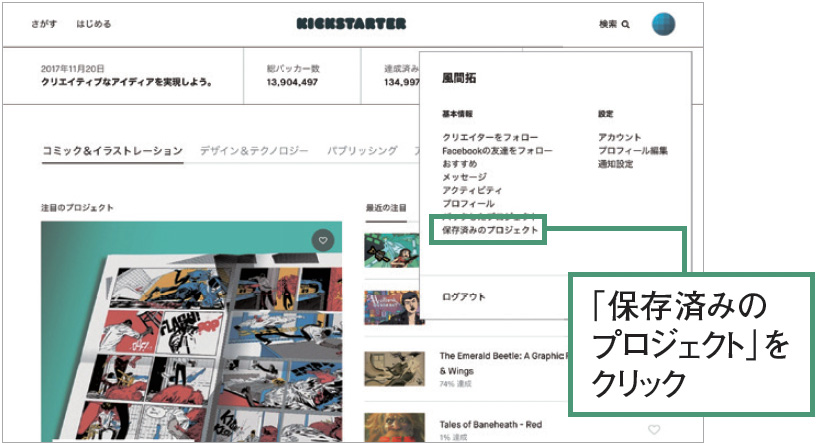The height and width of the screenshot is (444, 816).
Task: Click the 2017年11月20日 date text
Action: [73, 69]
